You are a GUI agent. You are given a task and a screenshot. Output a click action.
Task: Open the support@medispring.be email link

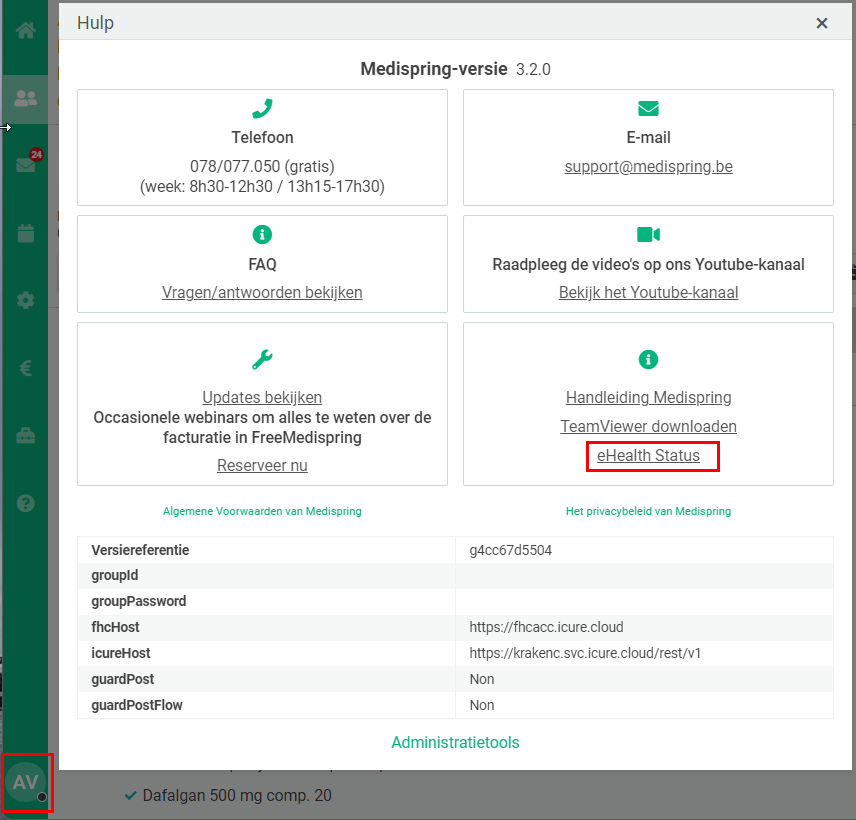coord(648,167)
